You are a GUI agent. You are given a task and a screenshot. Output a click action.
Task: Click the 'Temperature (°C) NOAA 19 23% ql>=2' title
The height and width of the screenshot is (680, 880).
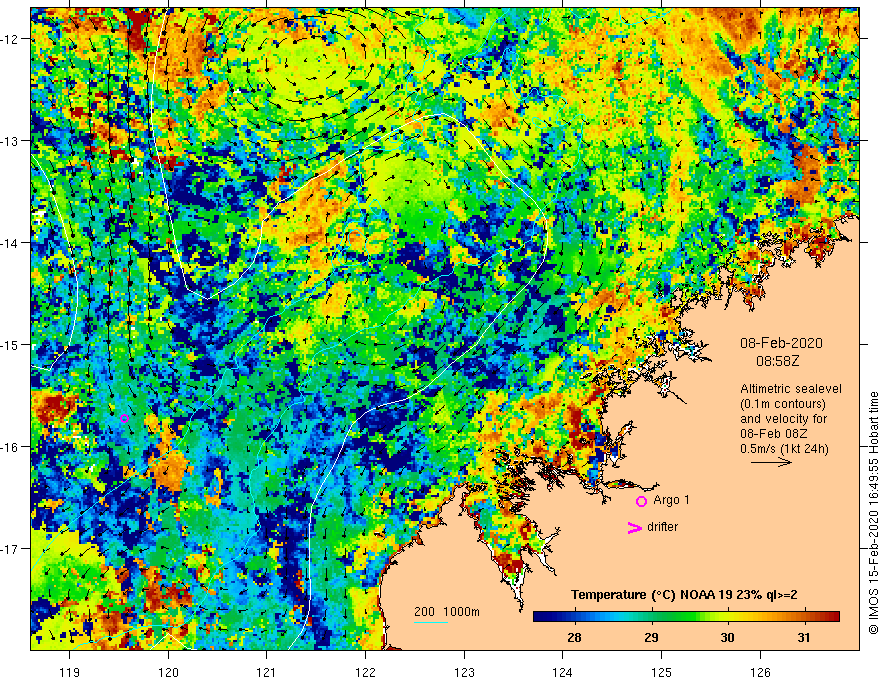(x=684, y=595)
